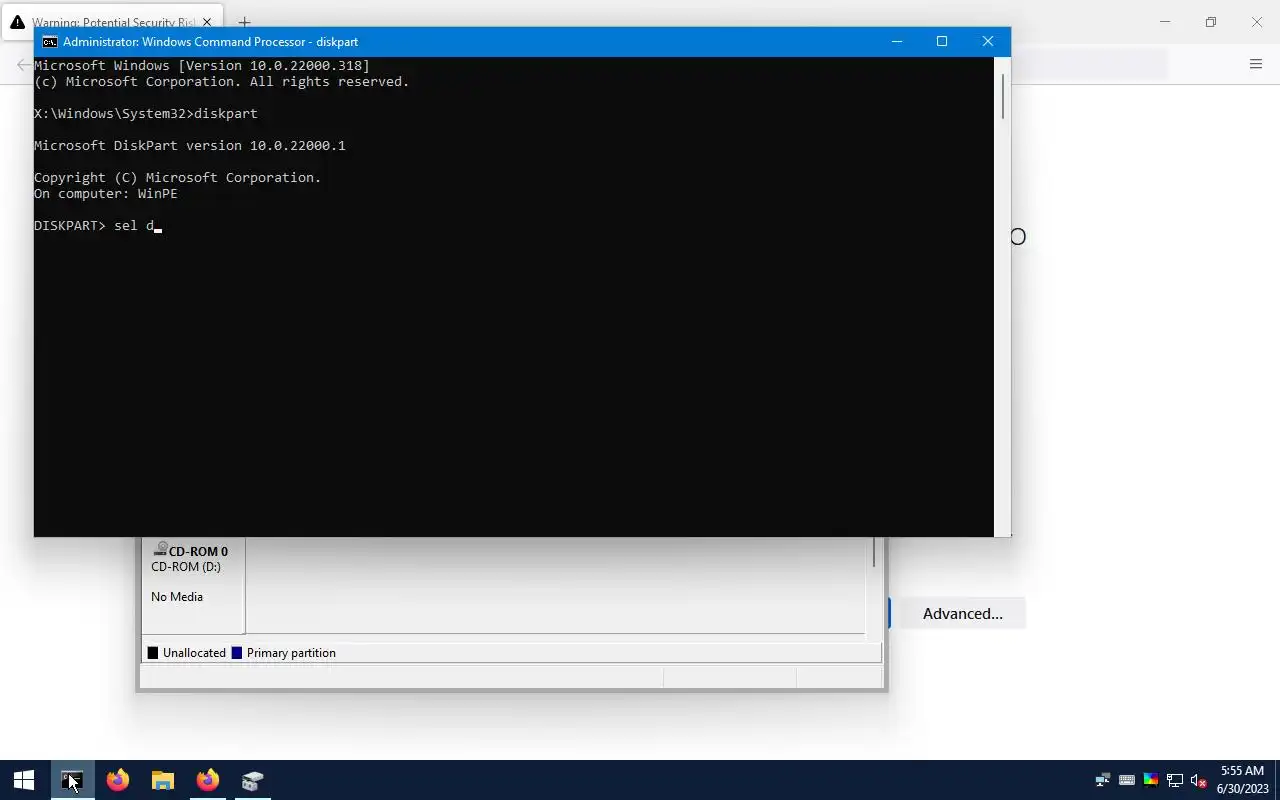Click the touch keyboard tray icon
The width and height of the screenshot is (1280, 800).
(1127, 780)
